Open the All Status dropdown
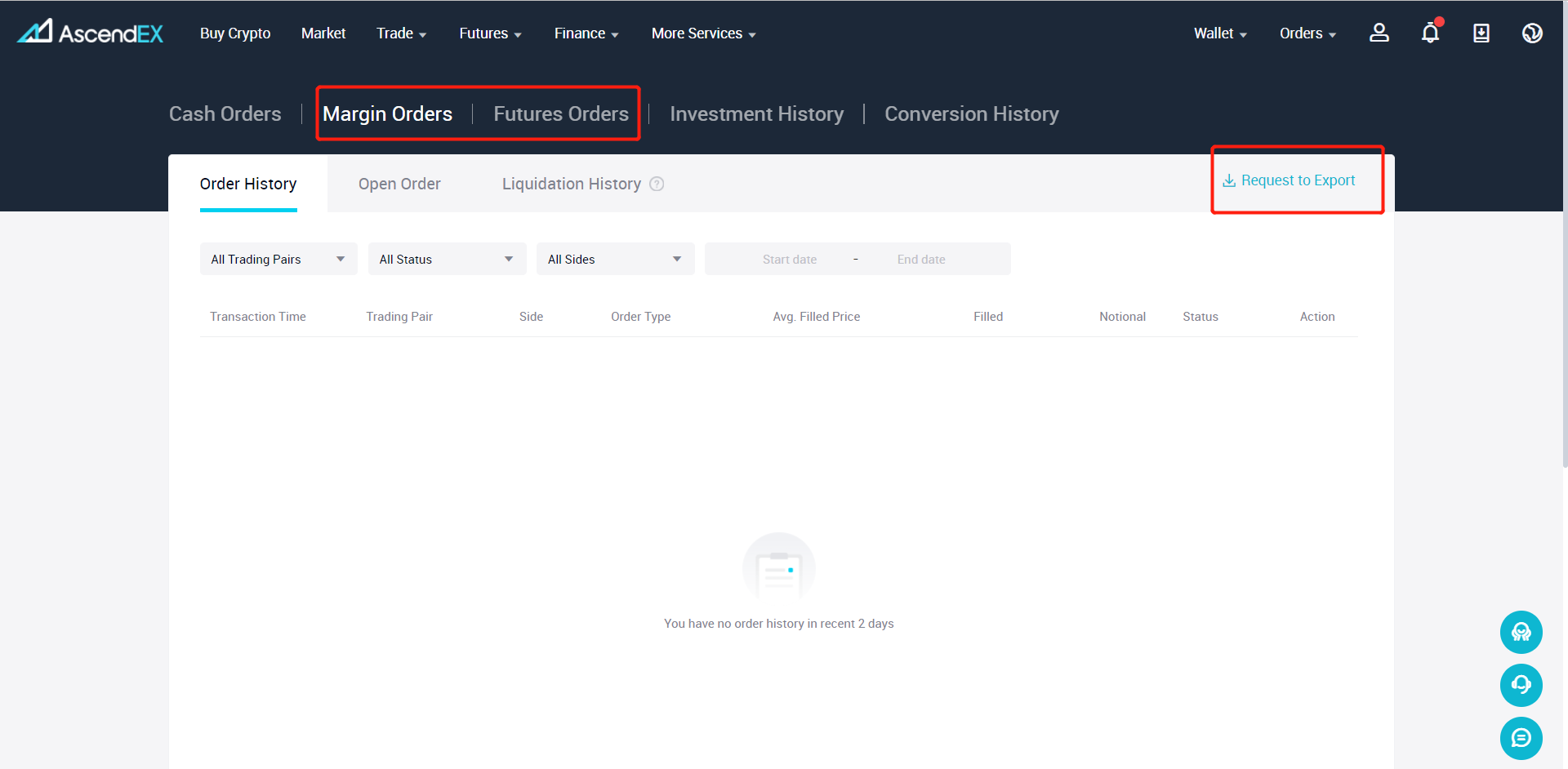1568x769 pixels. click(x=447, y=259)
